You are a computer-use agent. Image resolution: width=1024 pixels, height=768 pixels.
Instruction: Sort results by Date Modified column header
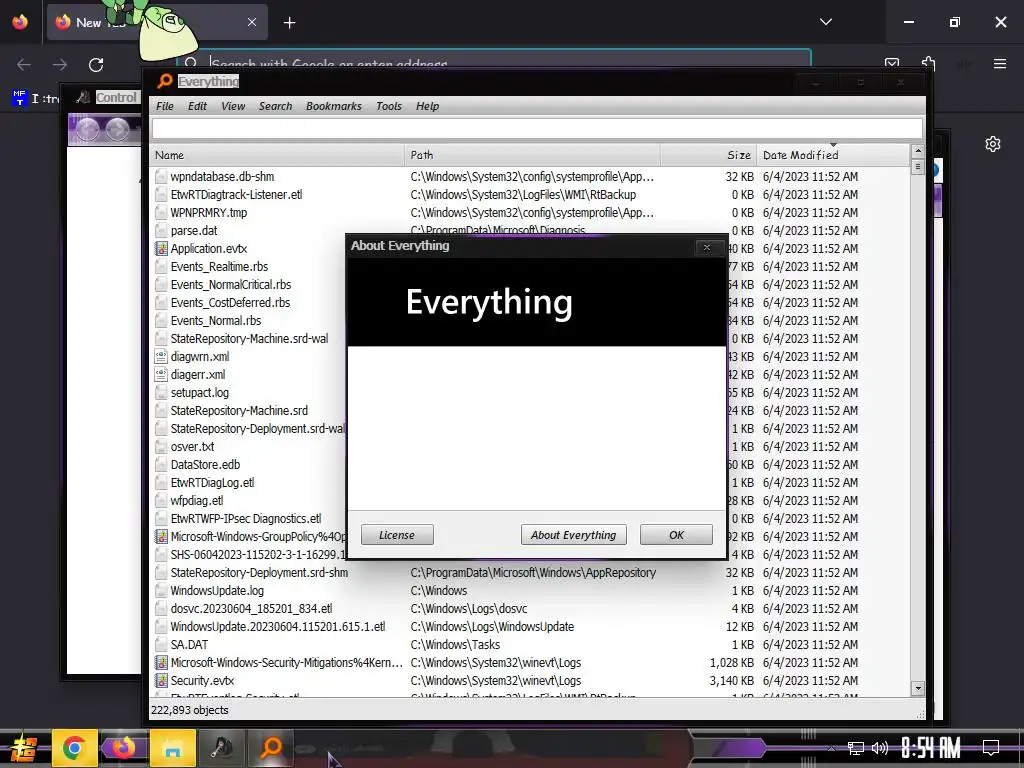click(x=833, y=155)
